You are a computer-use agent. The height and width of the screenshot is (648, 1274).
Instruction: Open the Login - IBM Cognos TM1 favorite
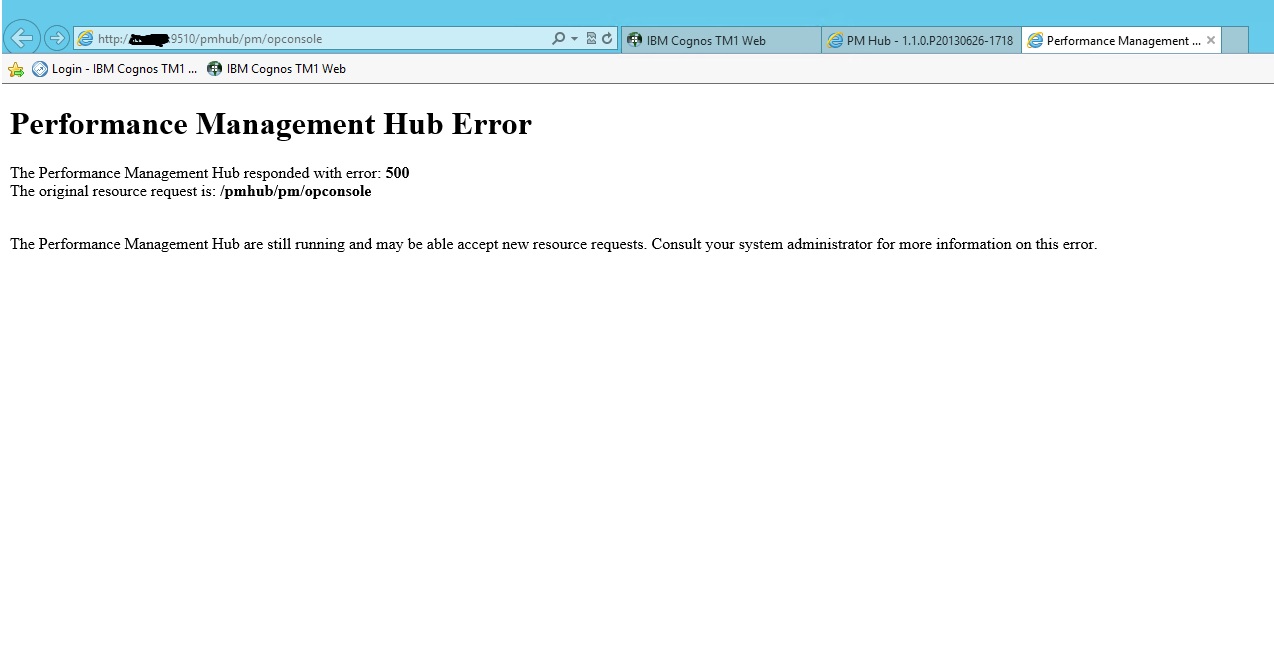(114, 69)
